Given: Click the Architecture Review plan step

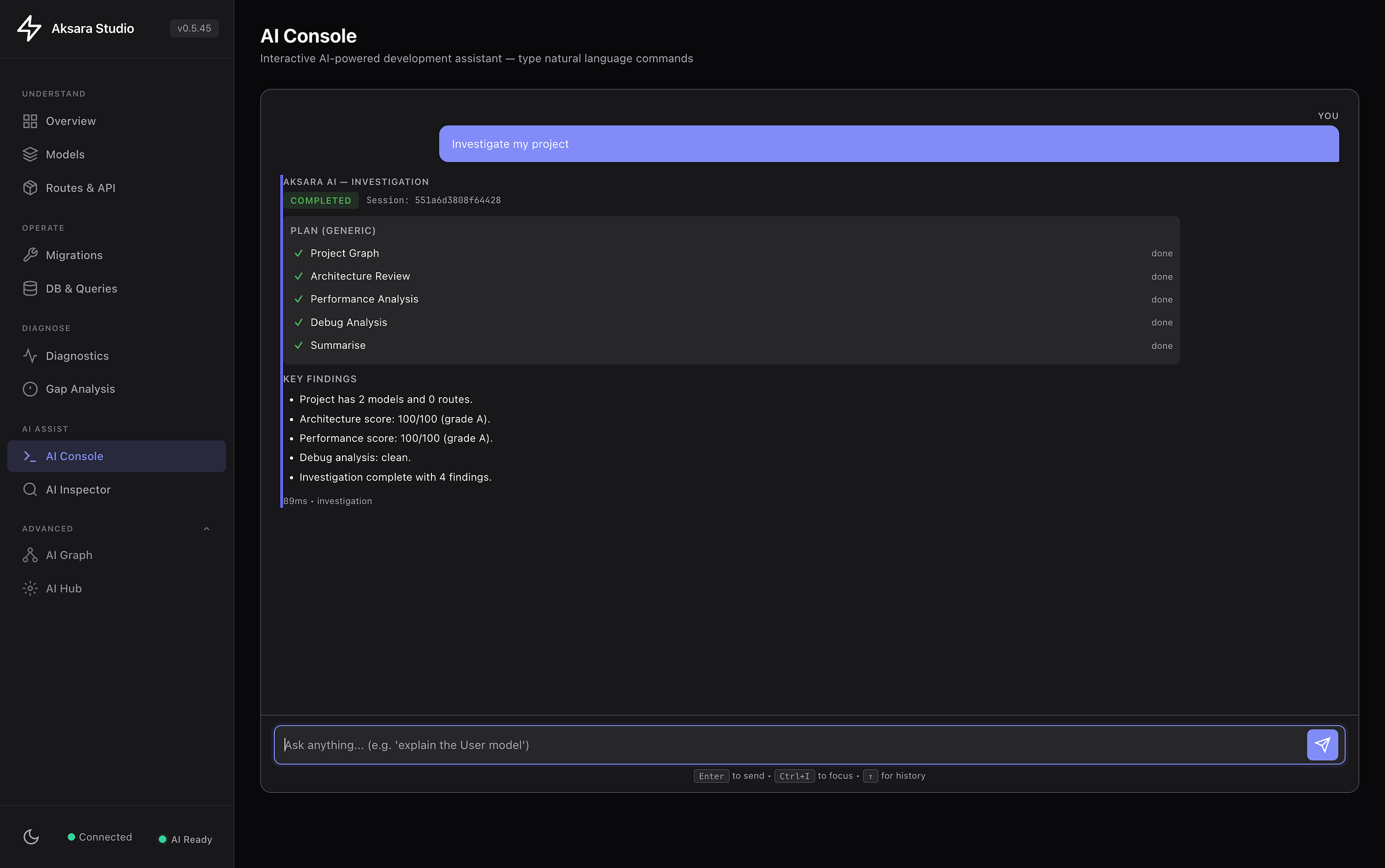Looking at the screenshot, I should coord(731,276).
